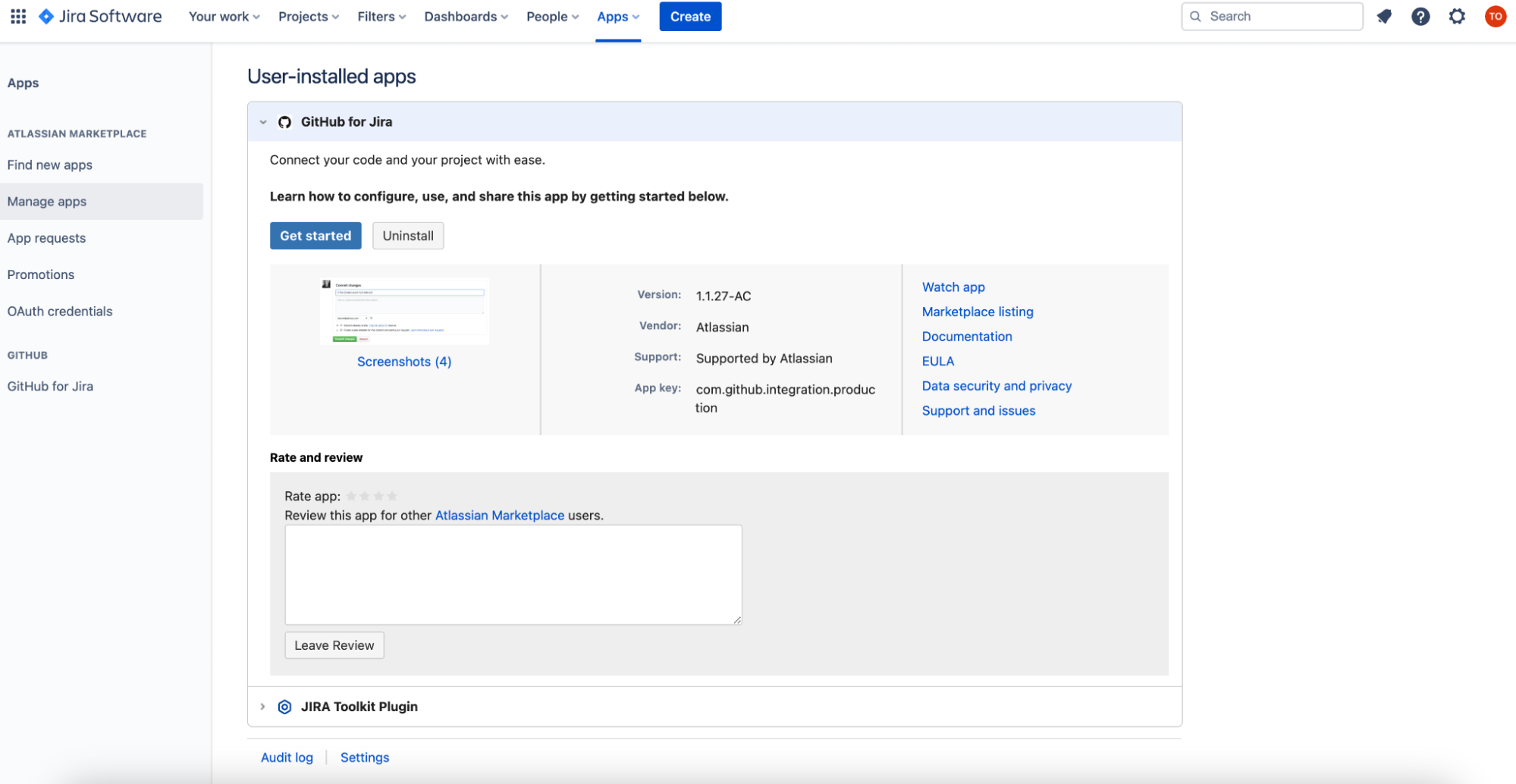The image size is (1516, 784).
Task: Set a rating with the Rate app stars
Action: pos(372,497)
